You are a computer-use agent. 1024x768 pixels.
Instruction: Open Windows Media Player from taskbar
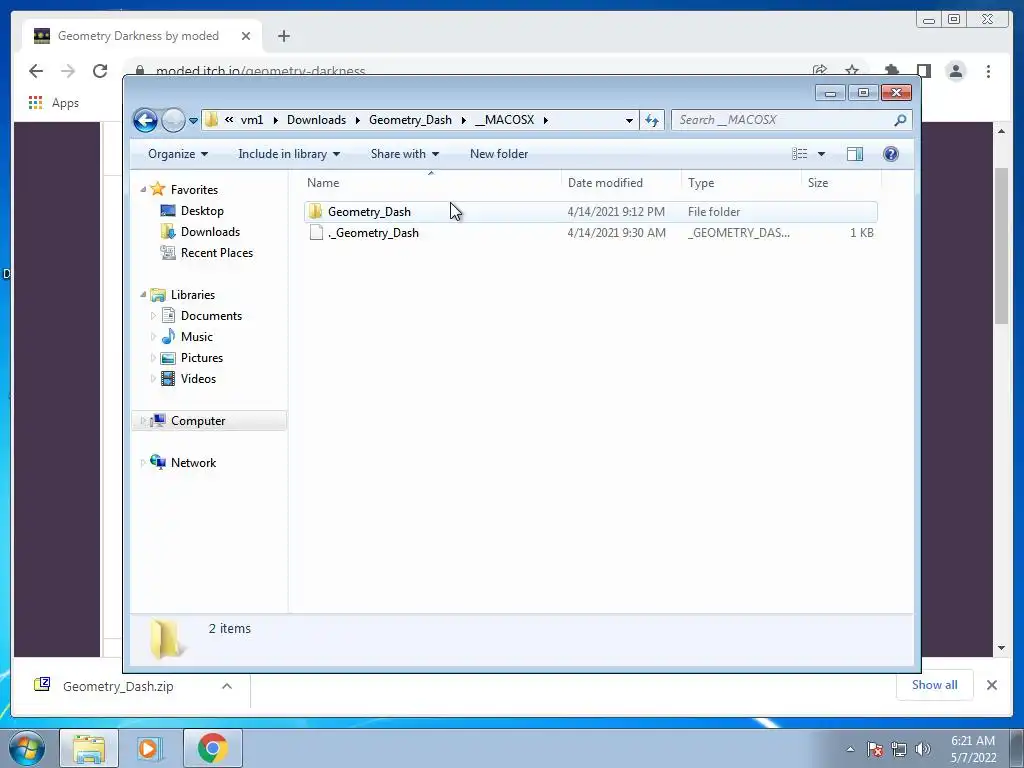(150, 748)
